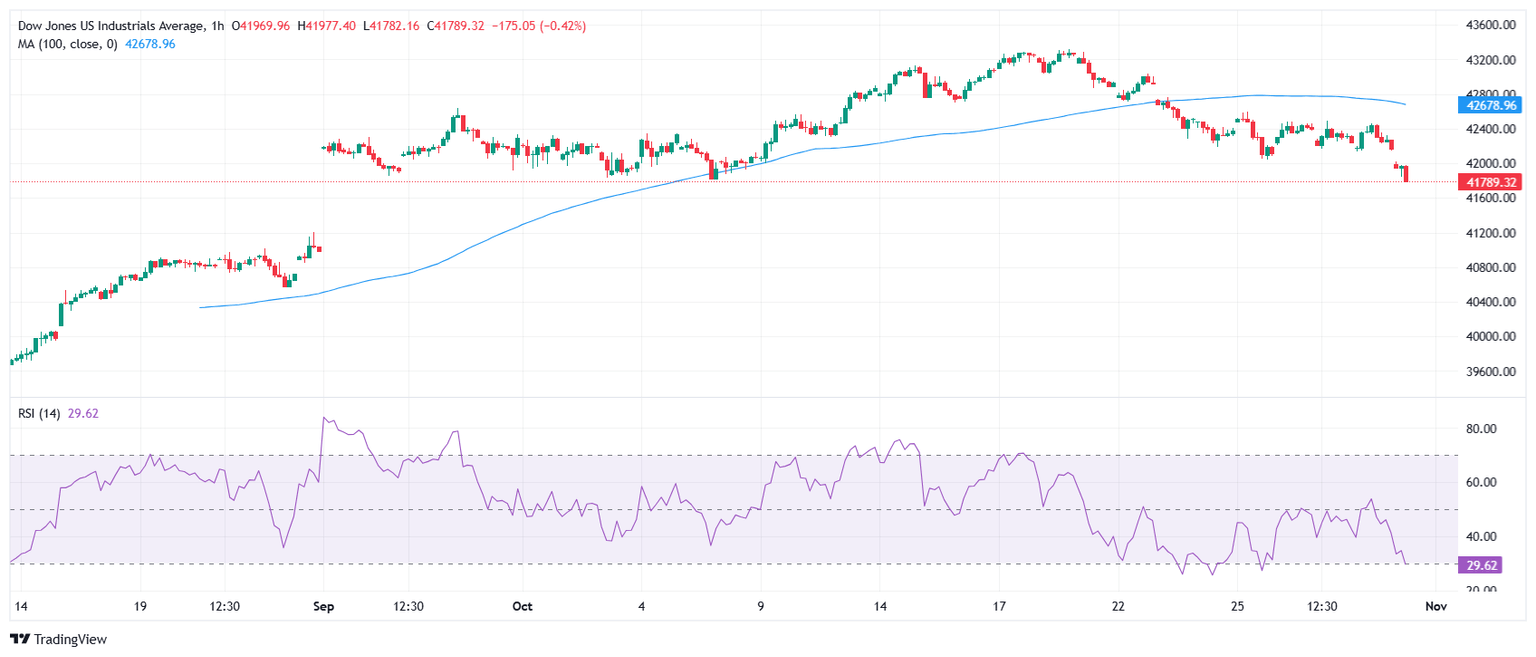Click the RSI 40.00 axis label
Screen dimensions: 1536x657
1483,536
